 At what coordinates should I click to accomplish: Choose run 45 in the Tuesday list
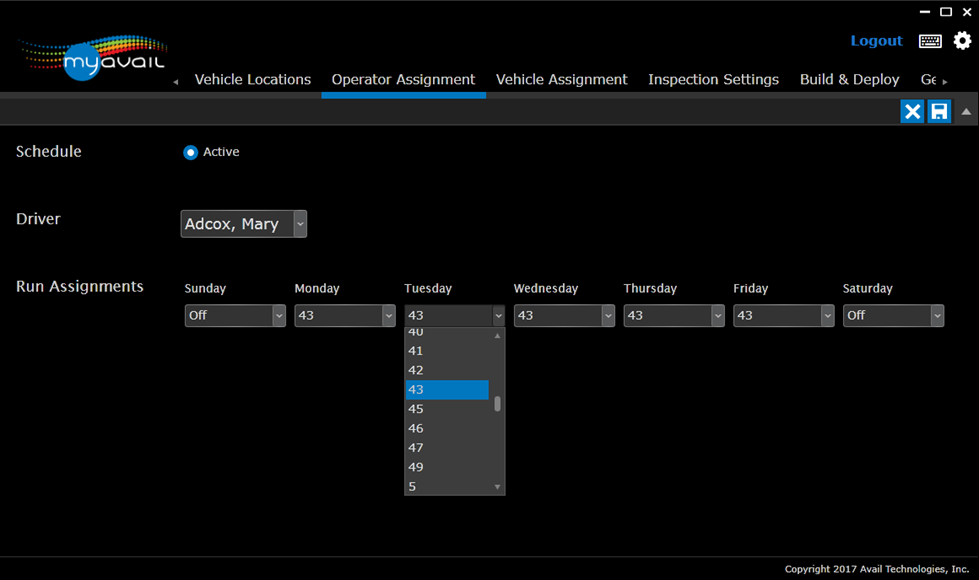click(x=447, y=409)
